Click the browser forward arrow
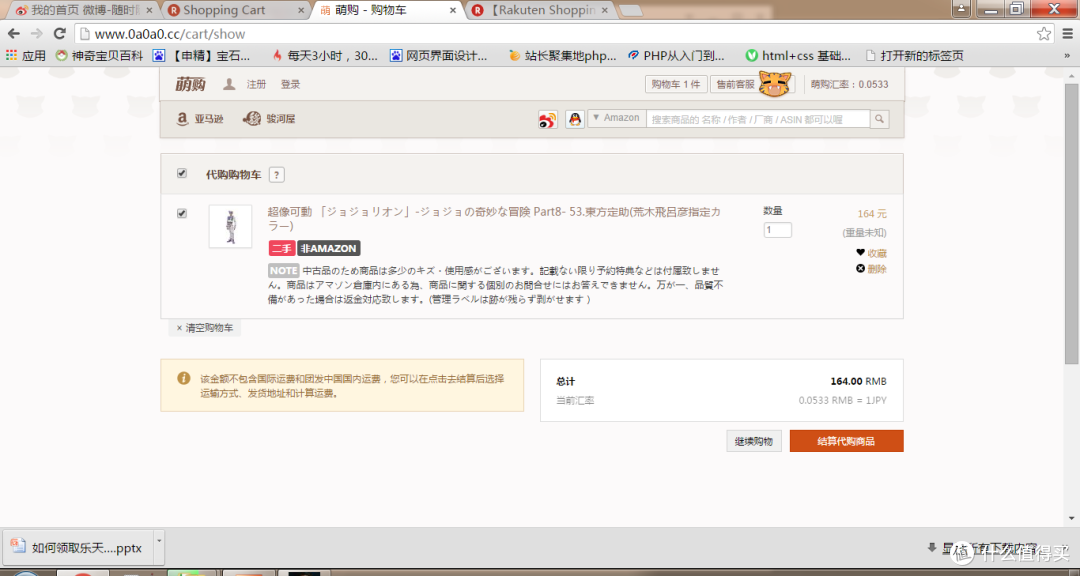1080x576 pixels. coord(37,34)
